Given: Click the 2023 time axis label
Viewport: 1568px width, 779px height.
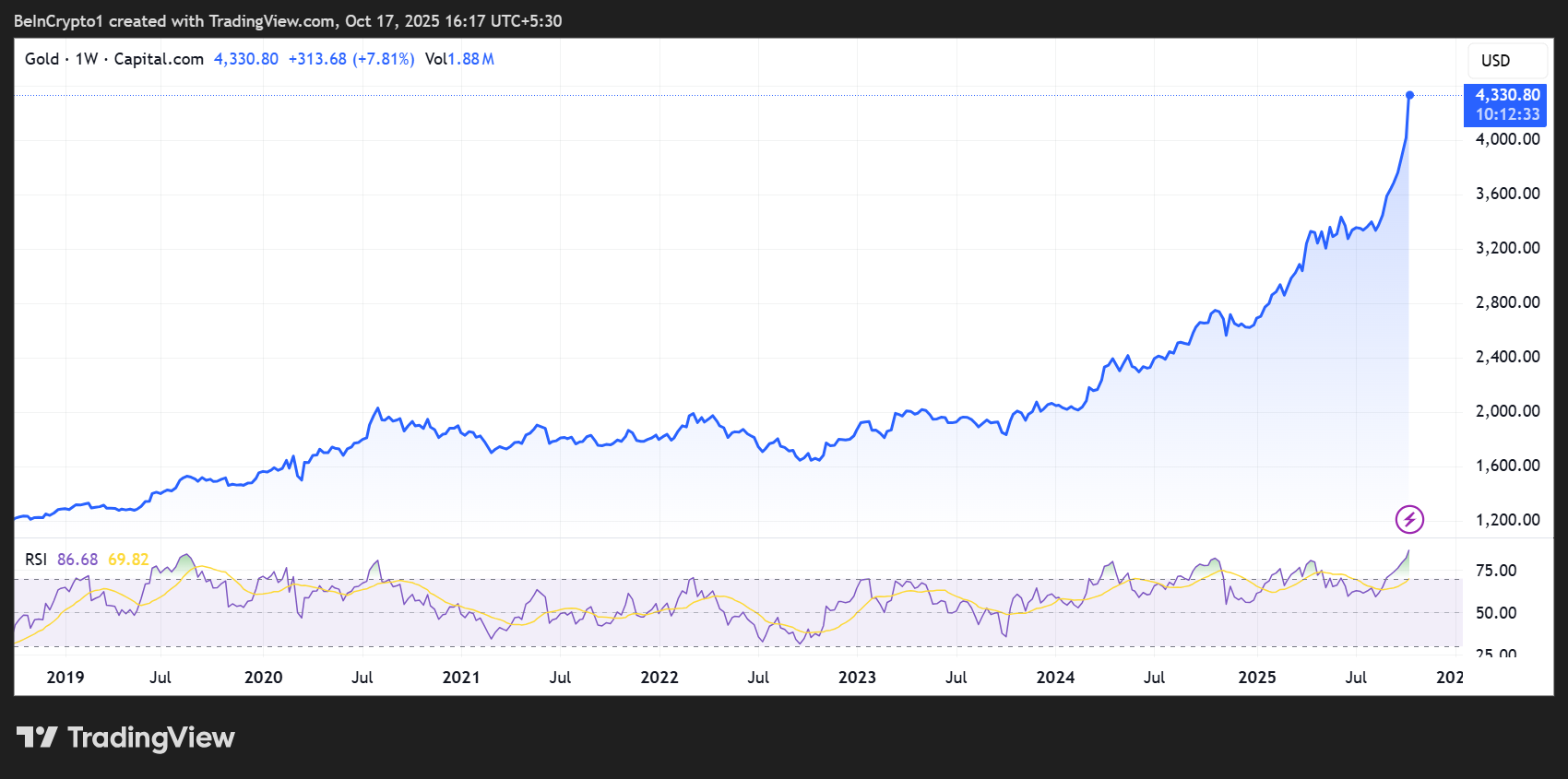Looking at the screenshot, I should 857,678.
